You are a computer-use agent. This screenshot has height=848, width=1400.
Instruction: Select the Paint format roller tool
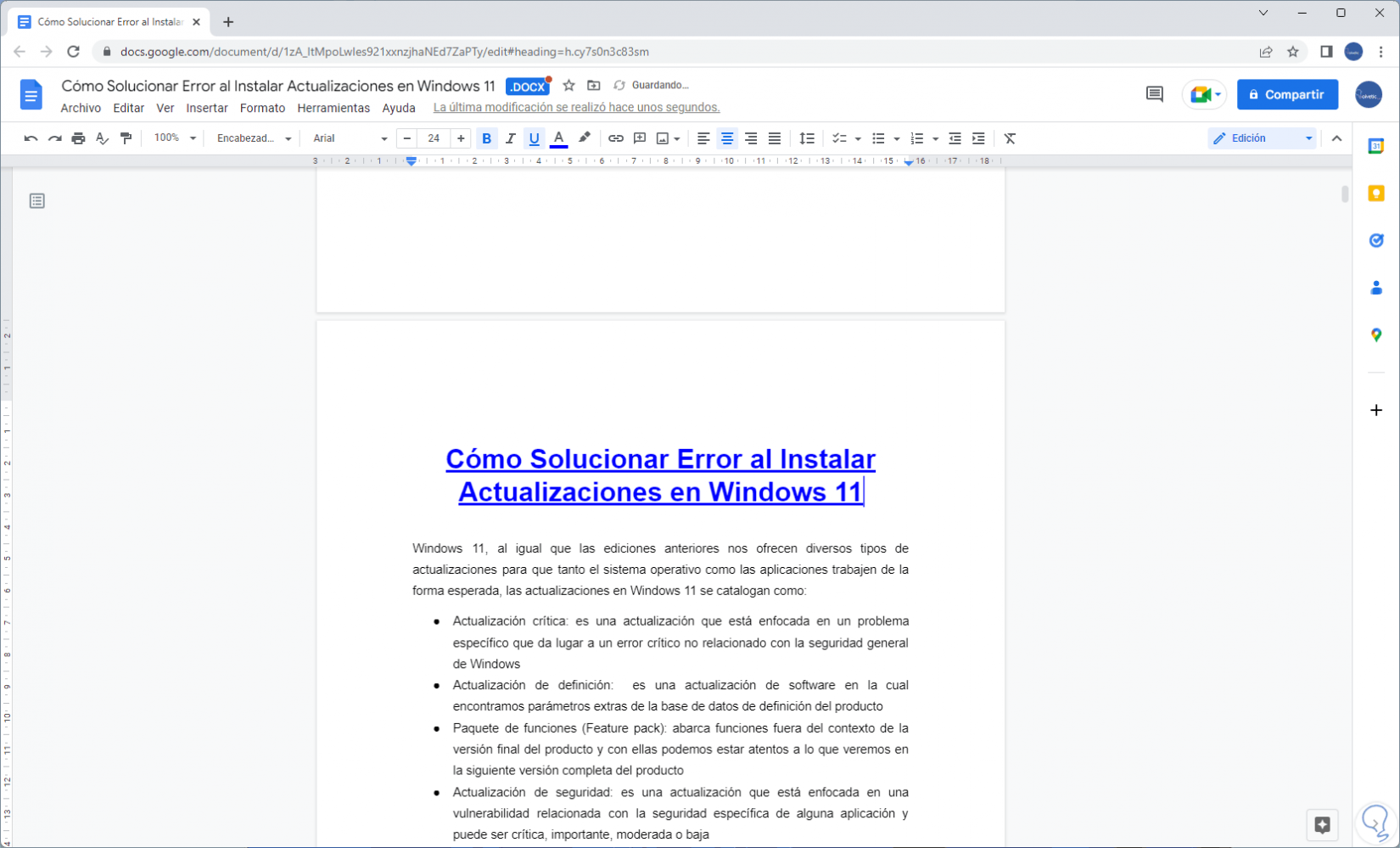pyautogui.click(x=126, y=138)
